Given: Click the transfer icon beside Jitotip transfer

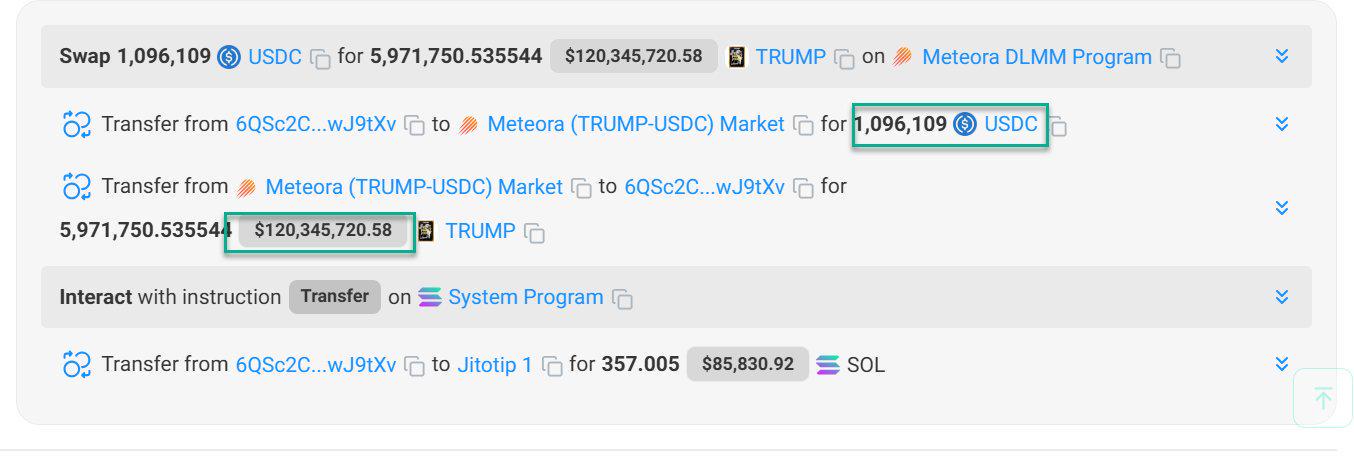Looking at the screenshot, I should click(77, 365).
